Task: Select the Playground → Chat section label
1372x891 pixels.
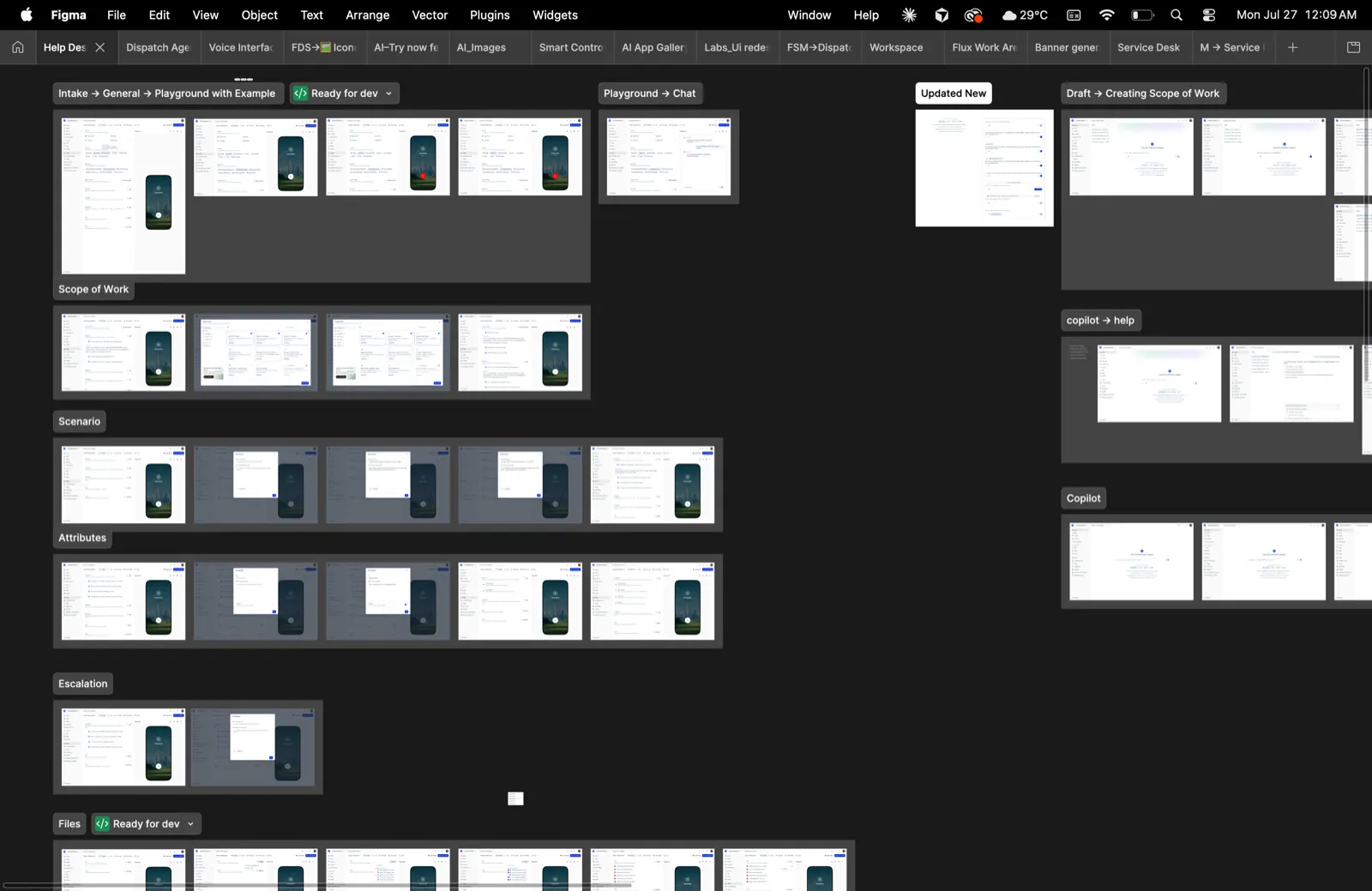Action: (650, 93)
